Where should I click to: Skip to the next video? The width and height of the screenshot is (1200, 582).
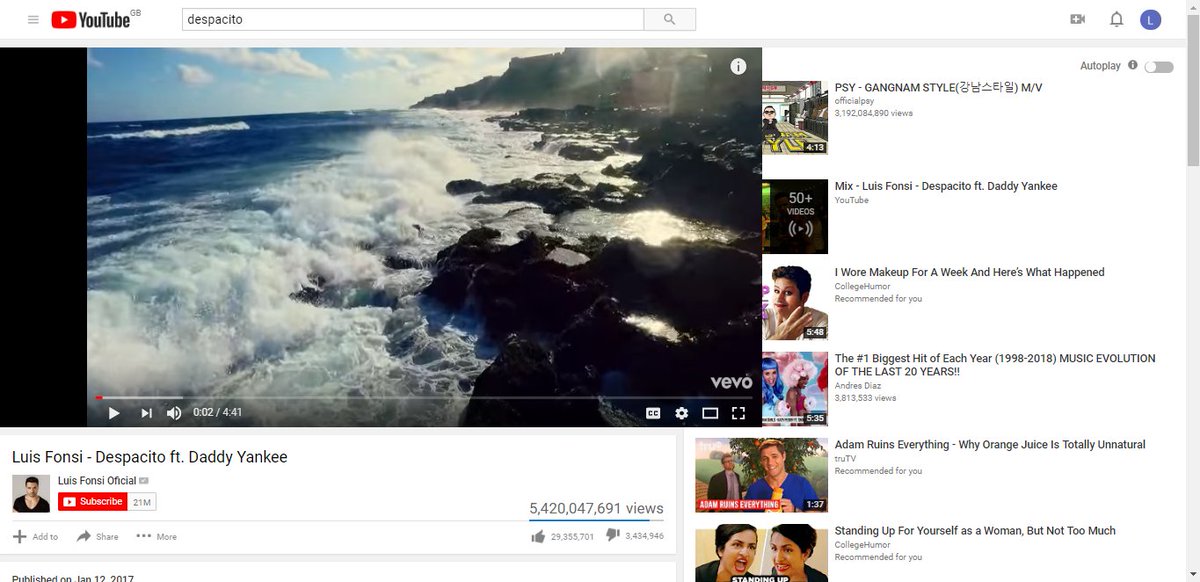pyautogui.click(x=146, y=413)
